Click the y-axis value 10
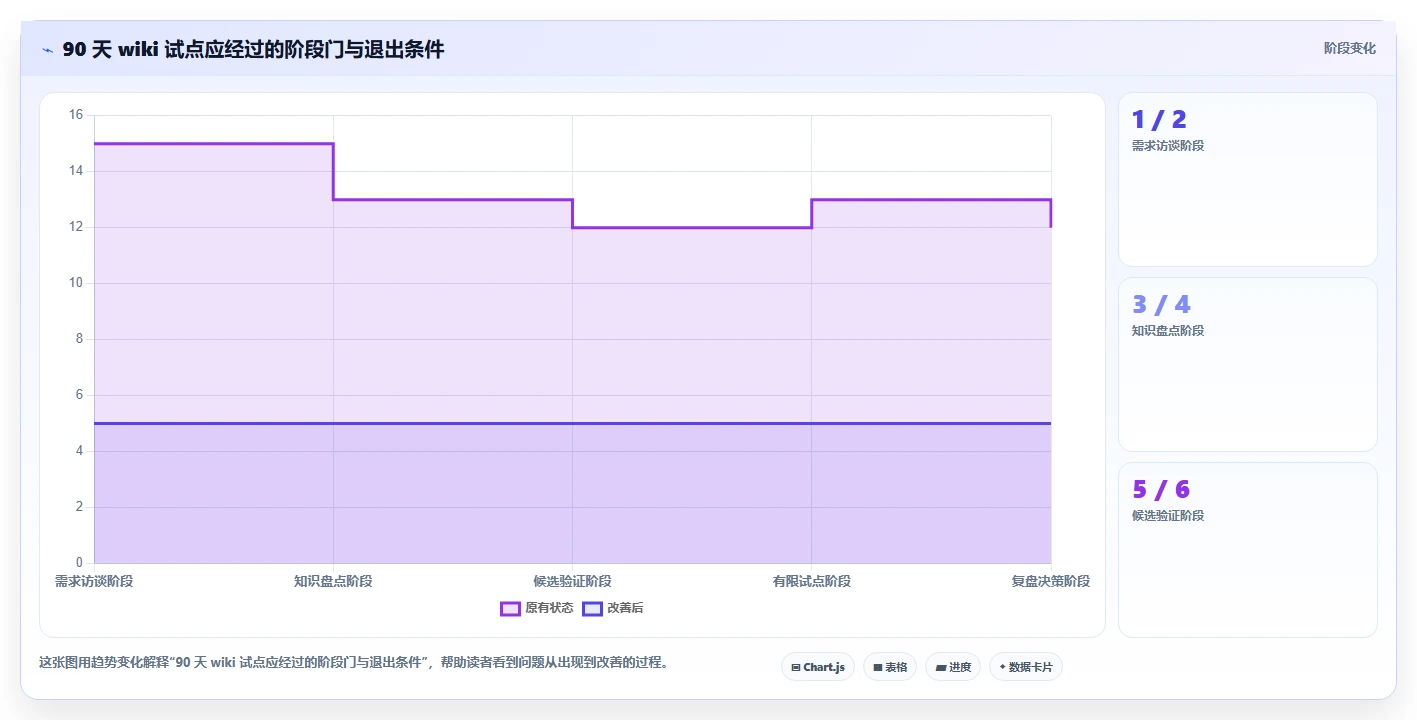The height and width of the screenshot is (720, 1417). tap(76, 283)
